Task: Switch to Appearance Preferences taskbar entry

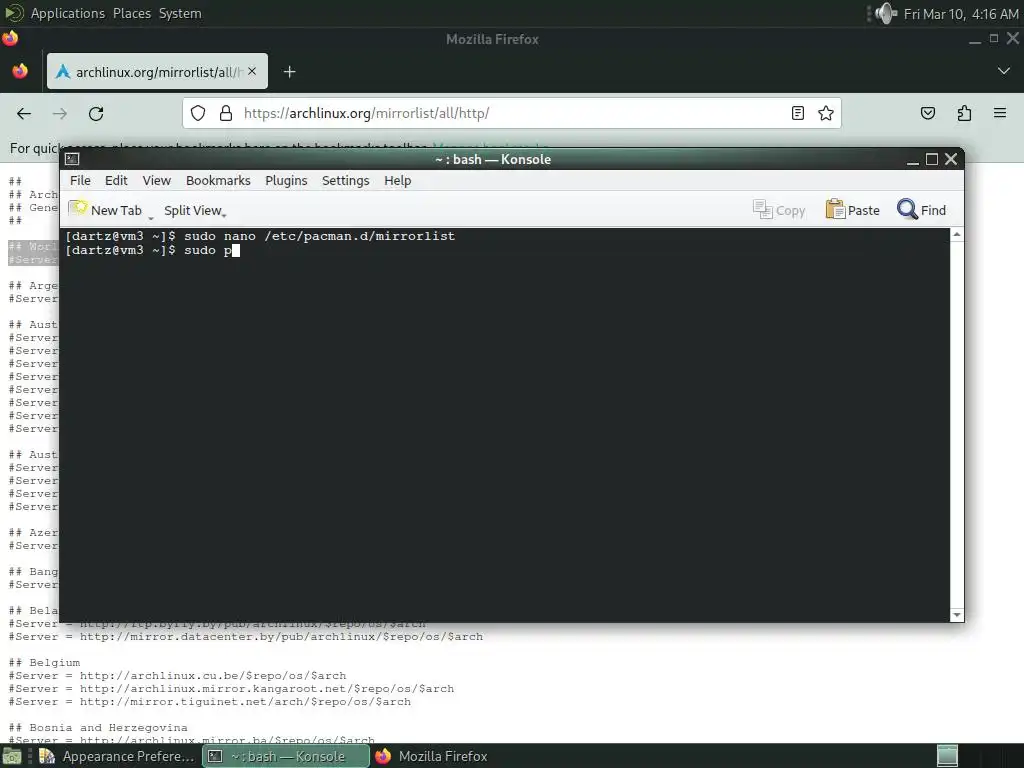Action: tap(117, 756)
